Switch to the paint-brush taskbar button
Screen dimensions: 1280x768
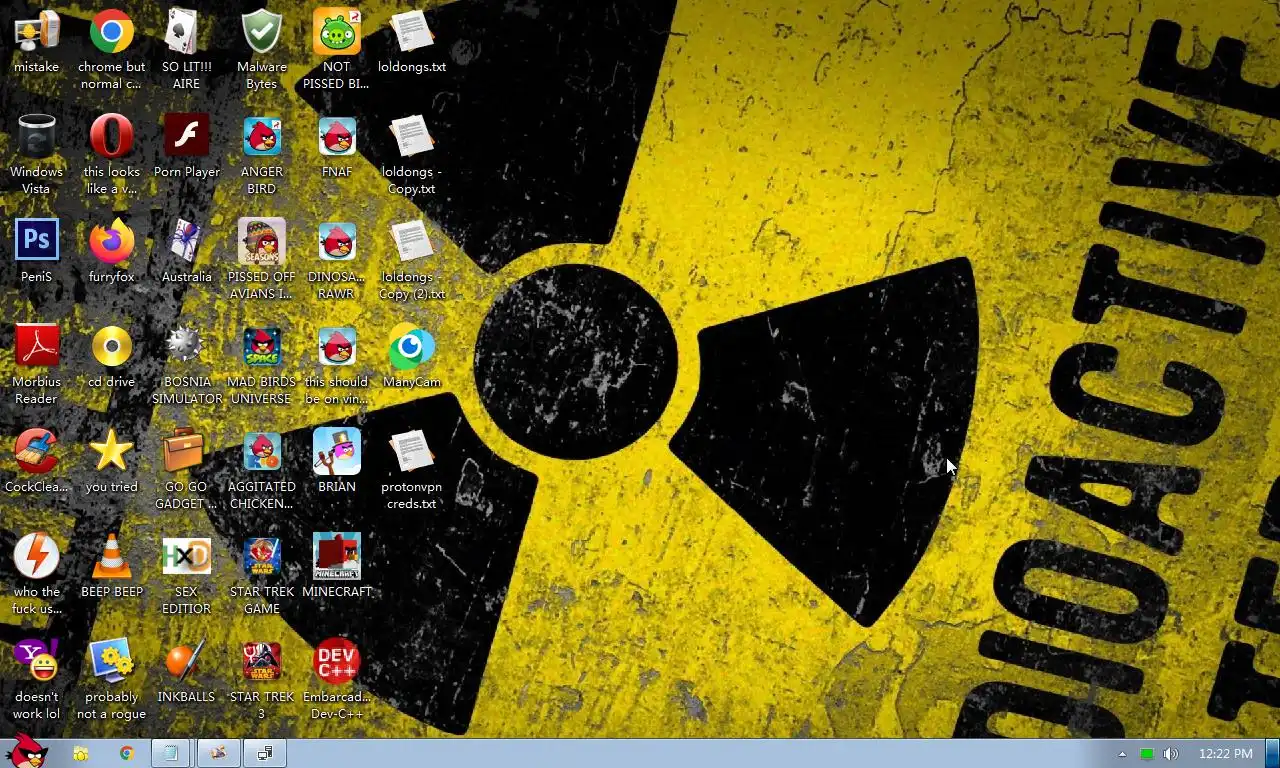click(x=218, y=753)
